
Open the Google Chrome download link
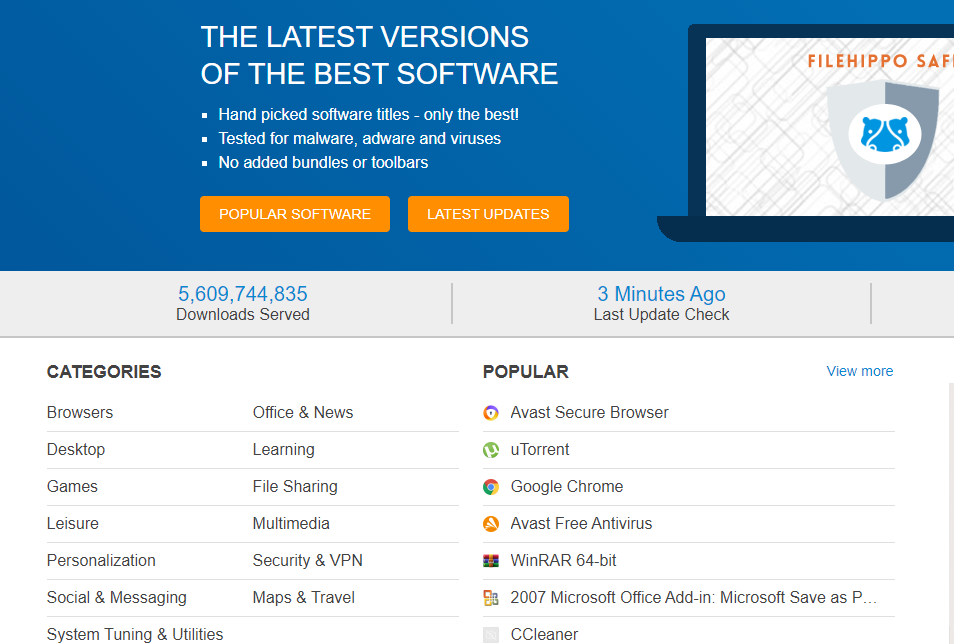click(x=566, y=487)
